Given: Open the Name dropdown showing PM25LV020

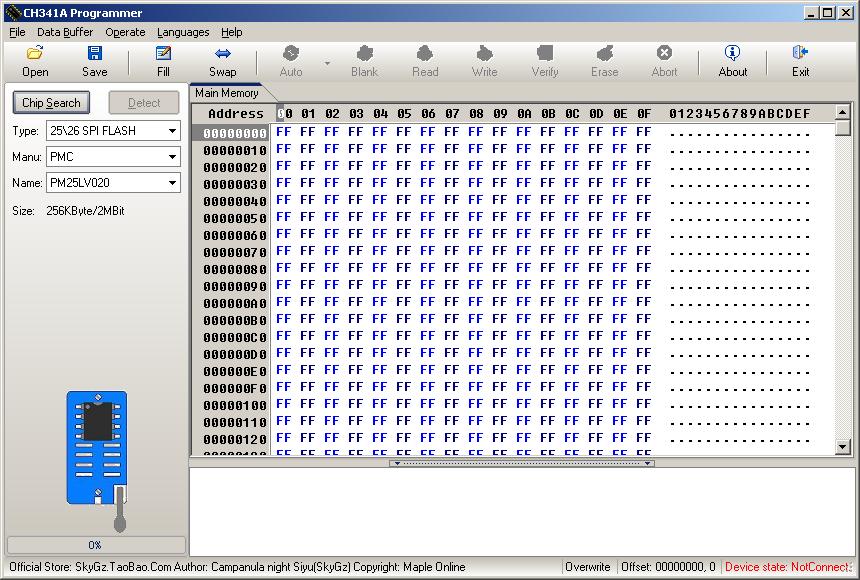Looking at the screenshot, I should pyautogui.click(x=172, y=182).
